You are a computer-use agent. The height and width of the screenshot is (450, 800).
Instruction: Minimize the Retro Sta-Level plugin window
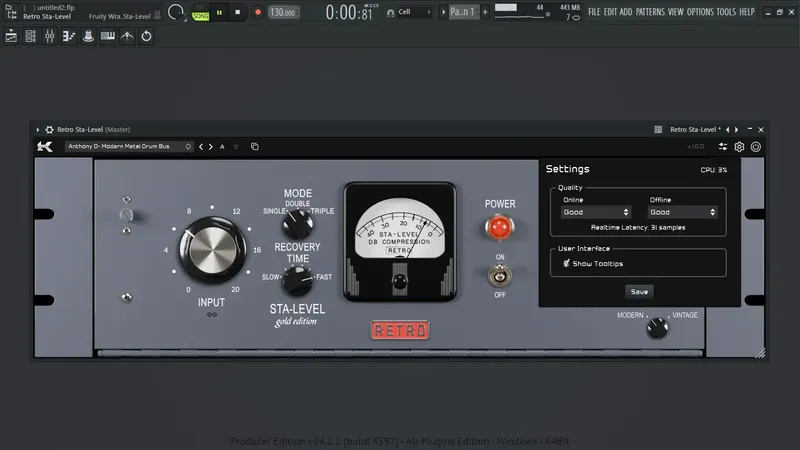(x=749, y=130)
